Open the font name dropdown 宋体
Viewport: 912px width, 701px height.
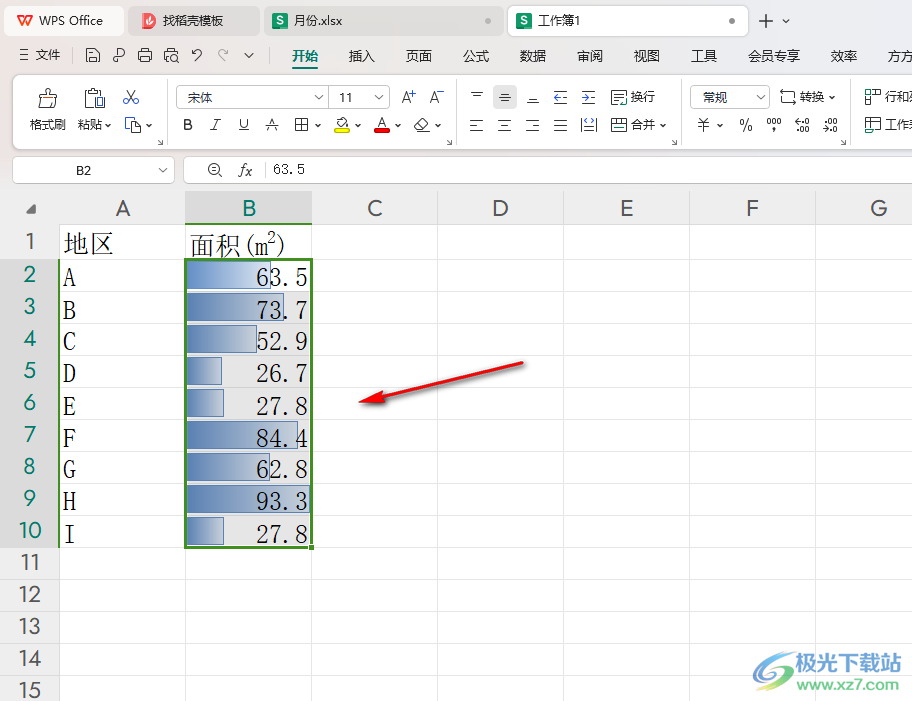[x=319, y=97]
